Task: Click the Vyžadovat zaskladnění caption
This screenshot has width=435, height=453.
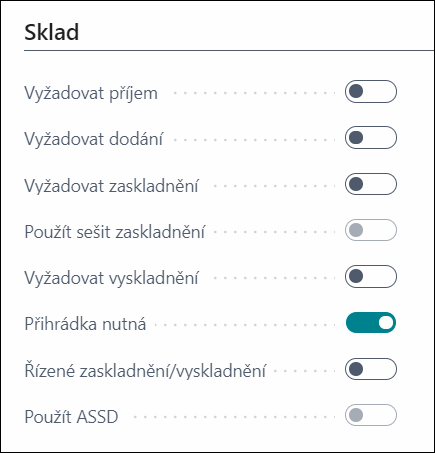Action: (111, 185)
